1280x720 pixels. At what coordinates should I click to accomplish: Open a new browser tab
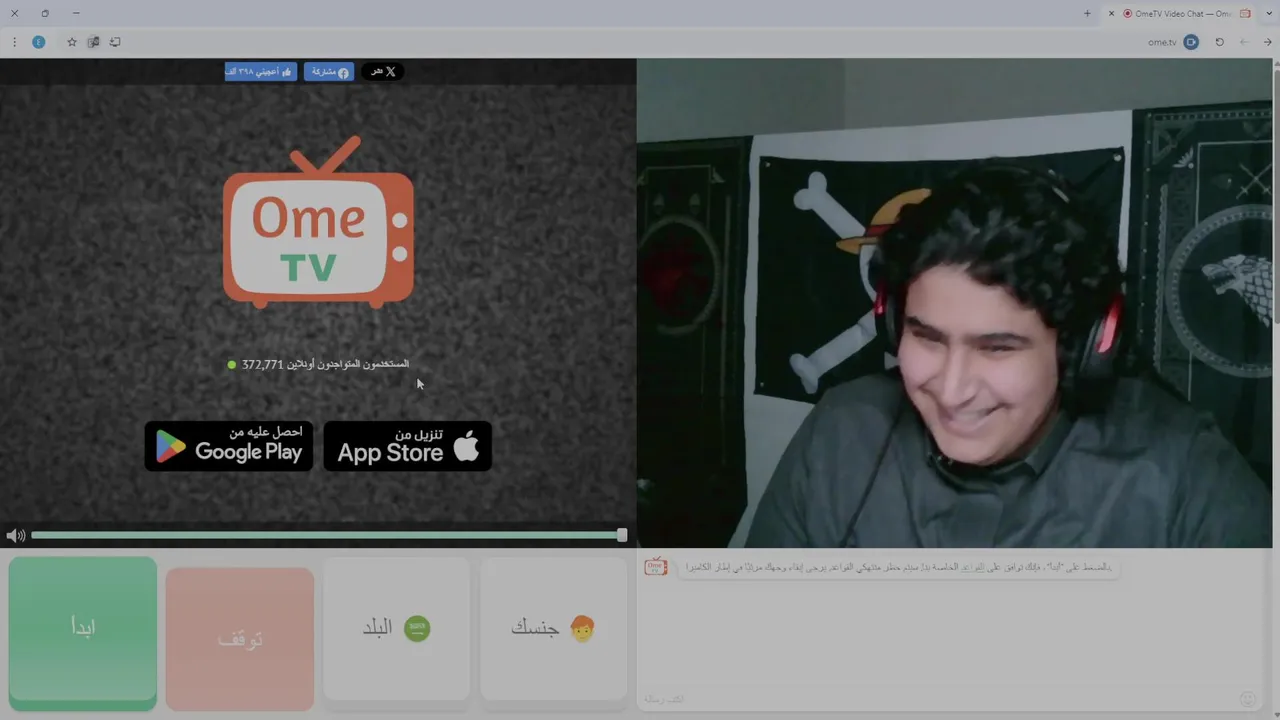point(1087,13)
